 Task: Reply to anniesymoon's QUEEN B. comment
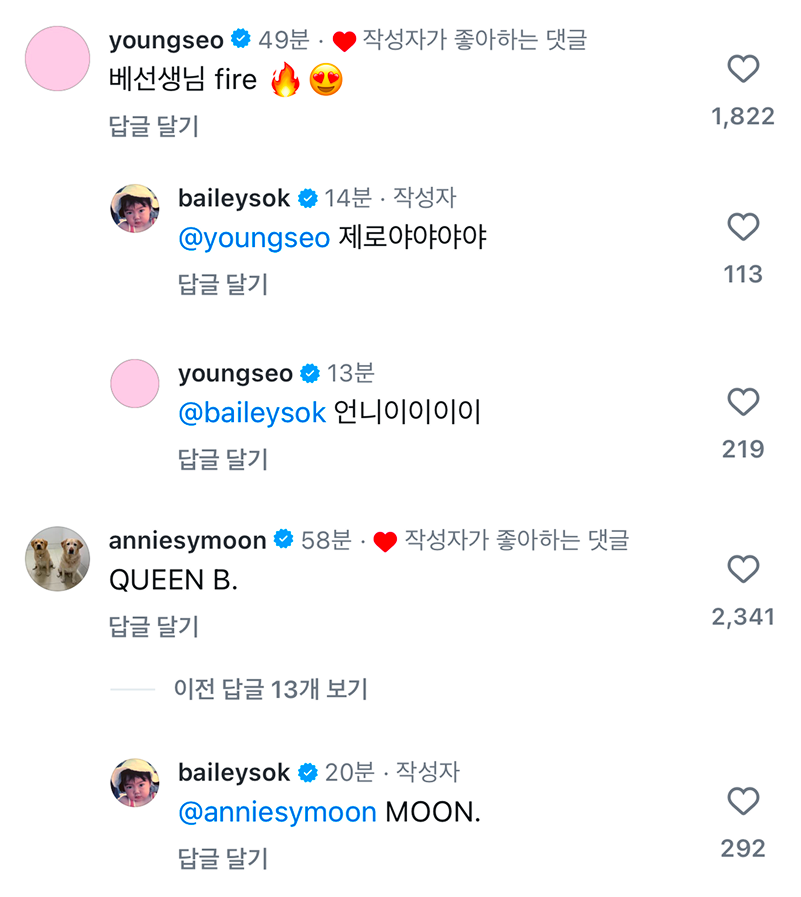point(154,627)
